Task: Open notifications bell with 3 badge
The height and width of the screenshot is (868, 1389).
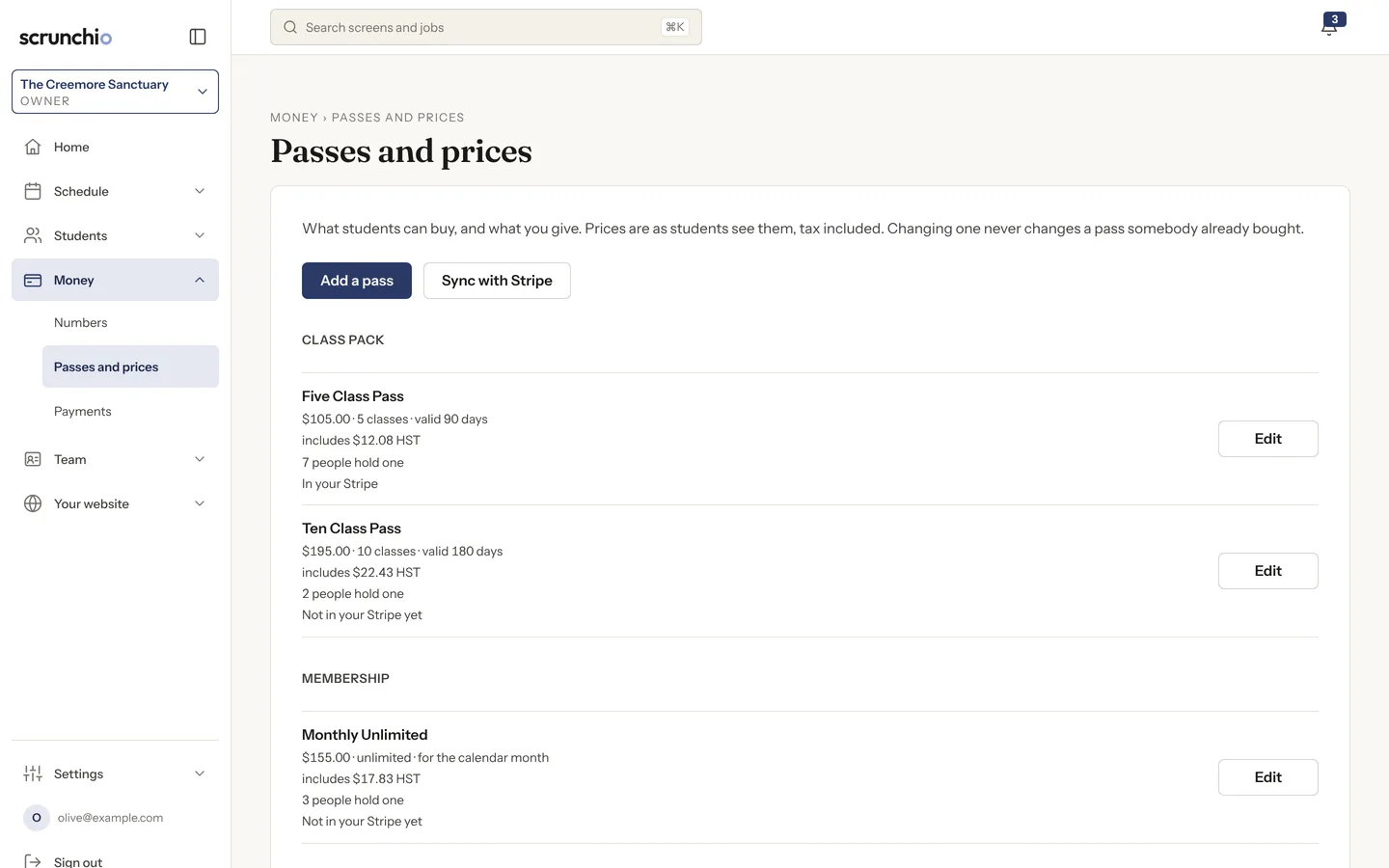Action: [1331, 26]
